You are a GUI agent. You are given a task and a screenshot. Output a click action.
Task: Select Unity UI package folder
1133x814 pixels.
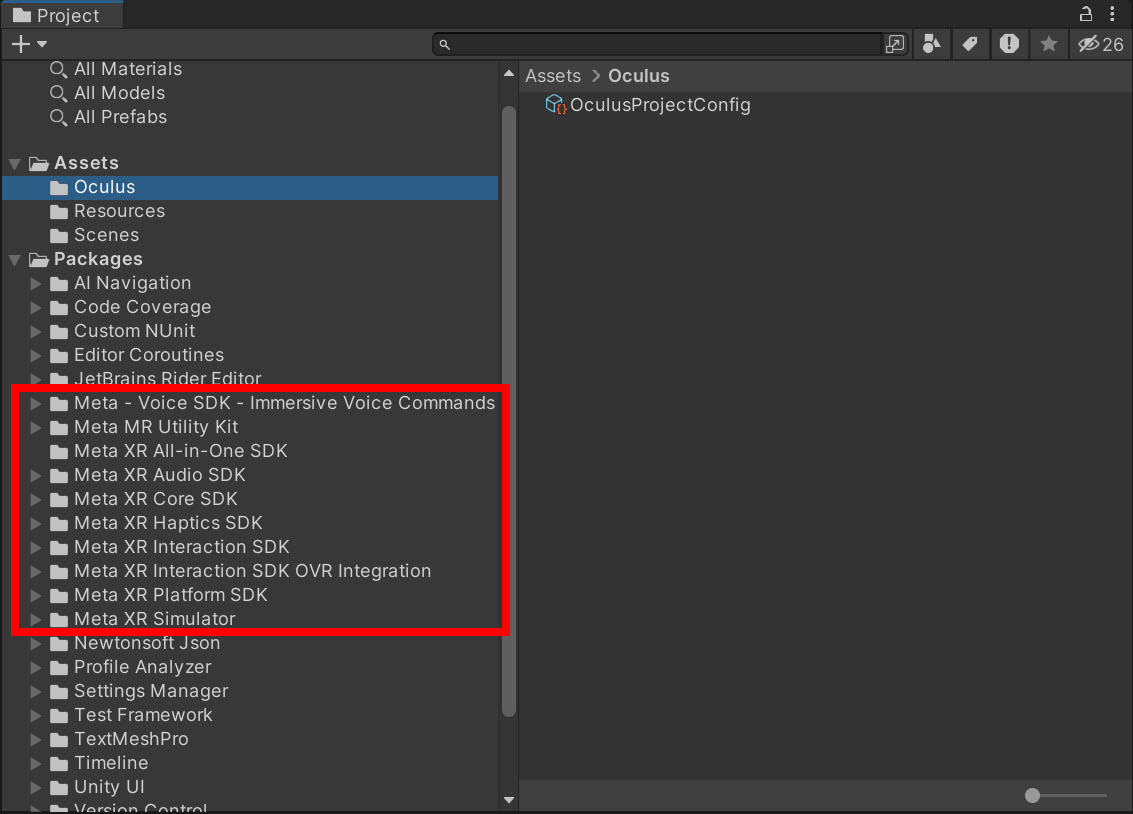109,787
